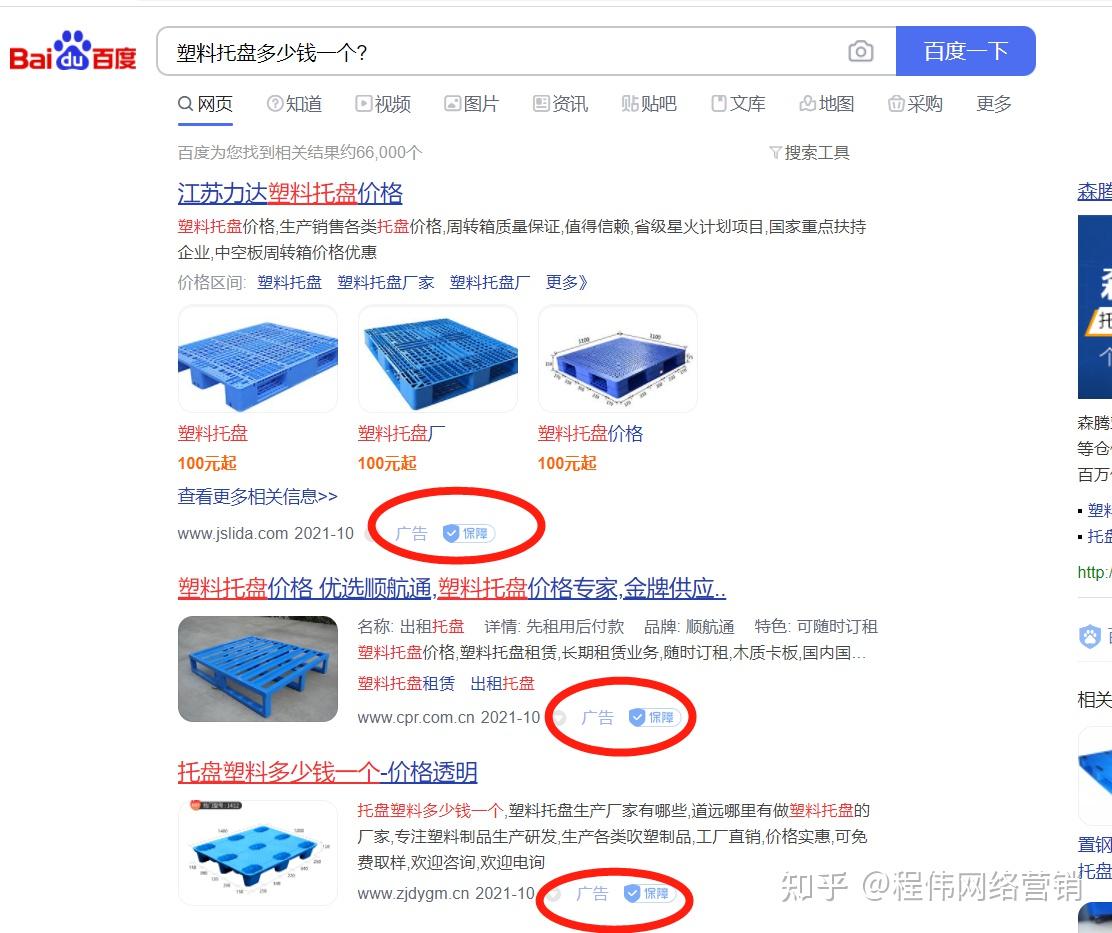Click the search query input field
This screenshot has height=933, width=1112.
pos(504,51)
